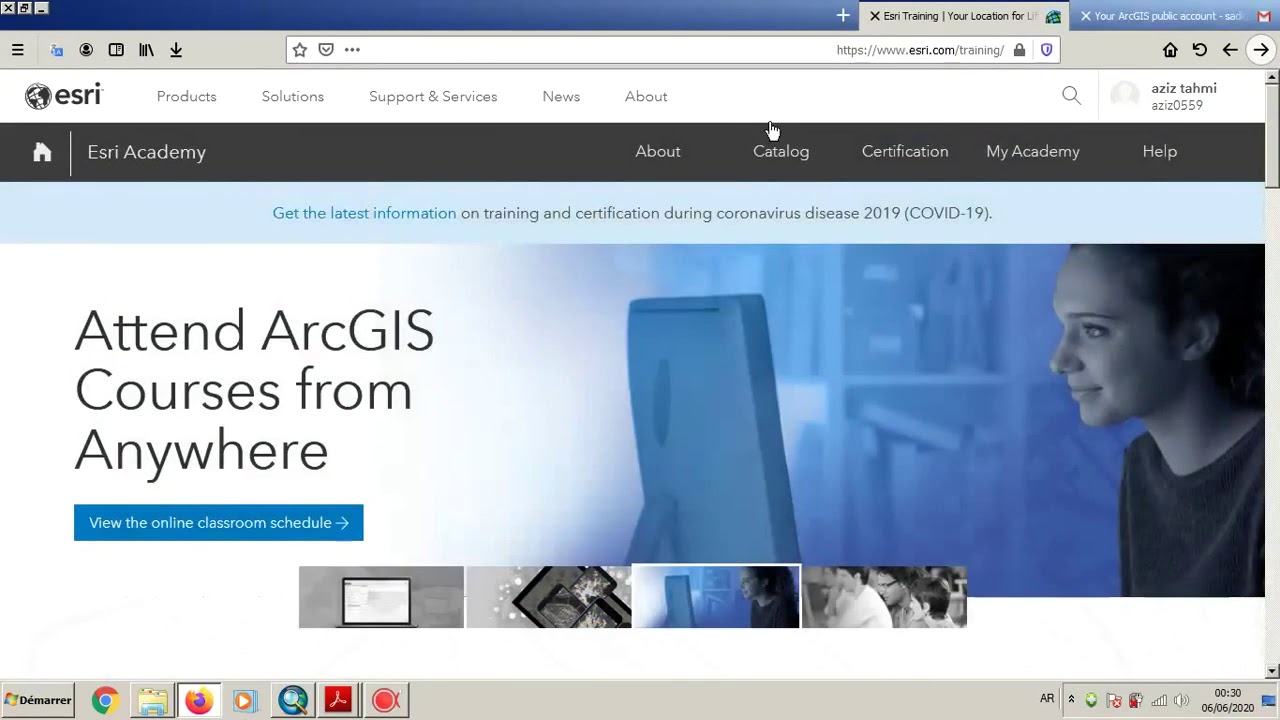Open the Solutions menu
This screenshot has height=720, width=1280.
293,97
